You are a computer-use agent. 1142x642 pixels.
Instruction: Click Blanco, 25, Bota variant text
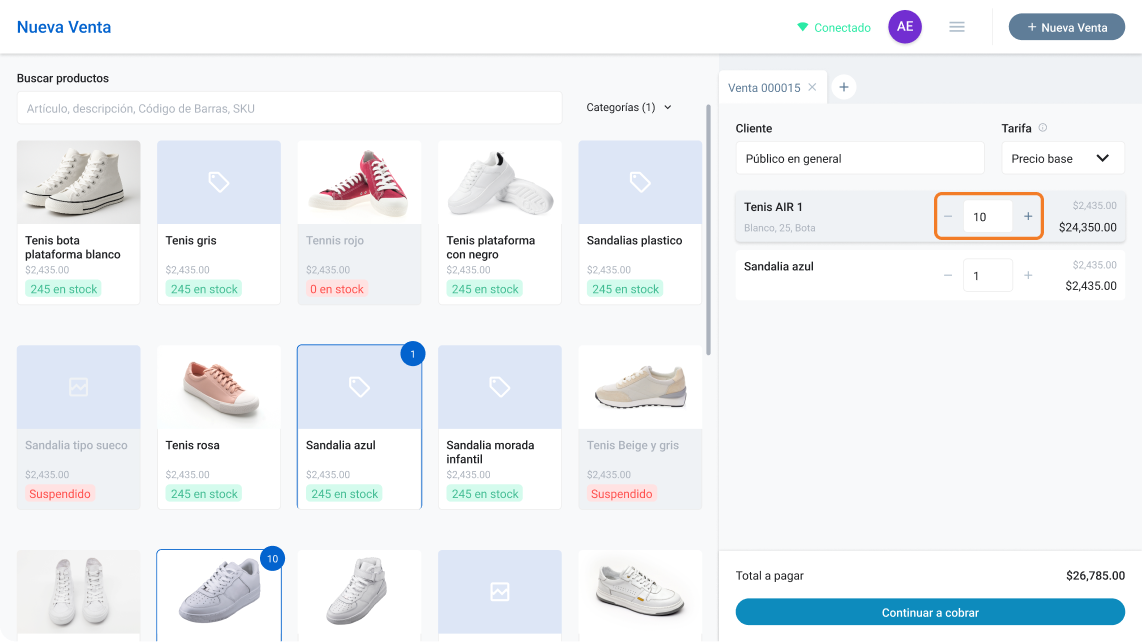tap(779, 228)
